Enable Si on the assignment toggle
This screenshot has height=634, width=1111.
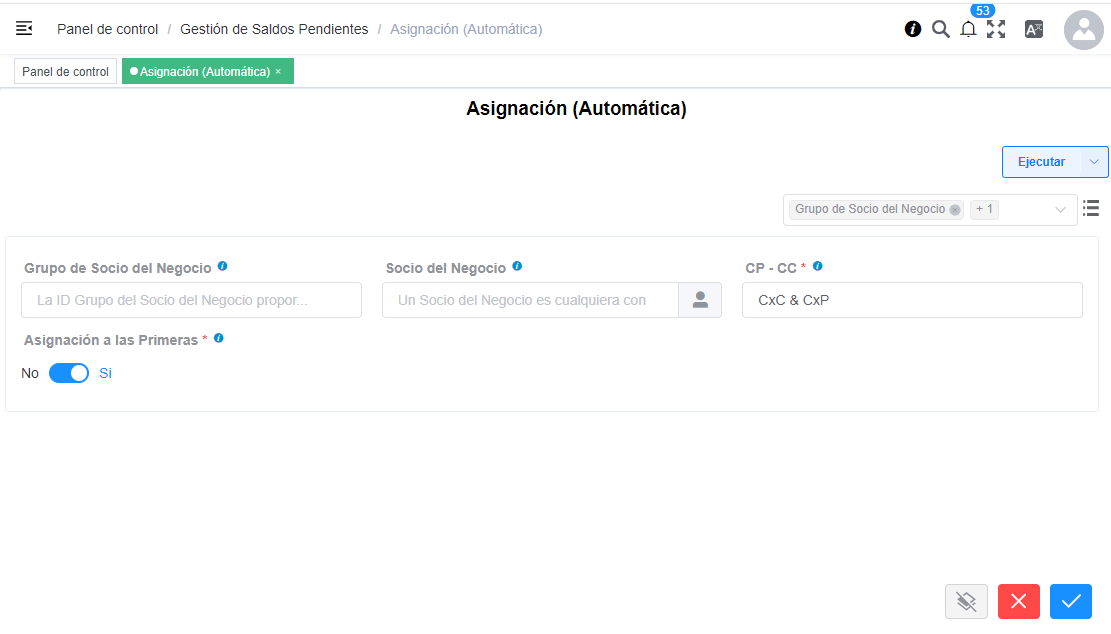pyautogui.click(x=104, y=372)
